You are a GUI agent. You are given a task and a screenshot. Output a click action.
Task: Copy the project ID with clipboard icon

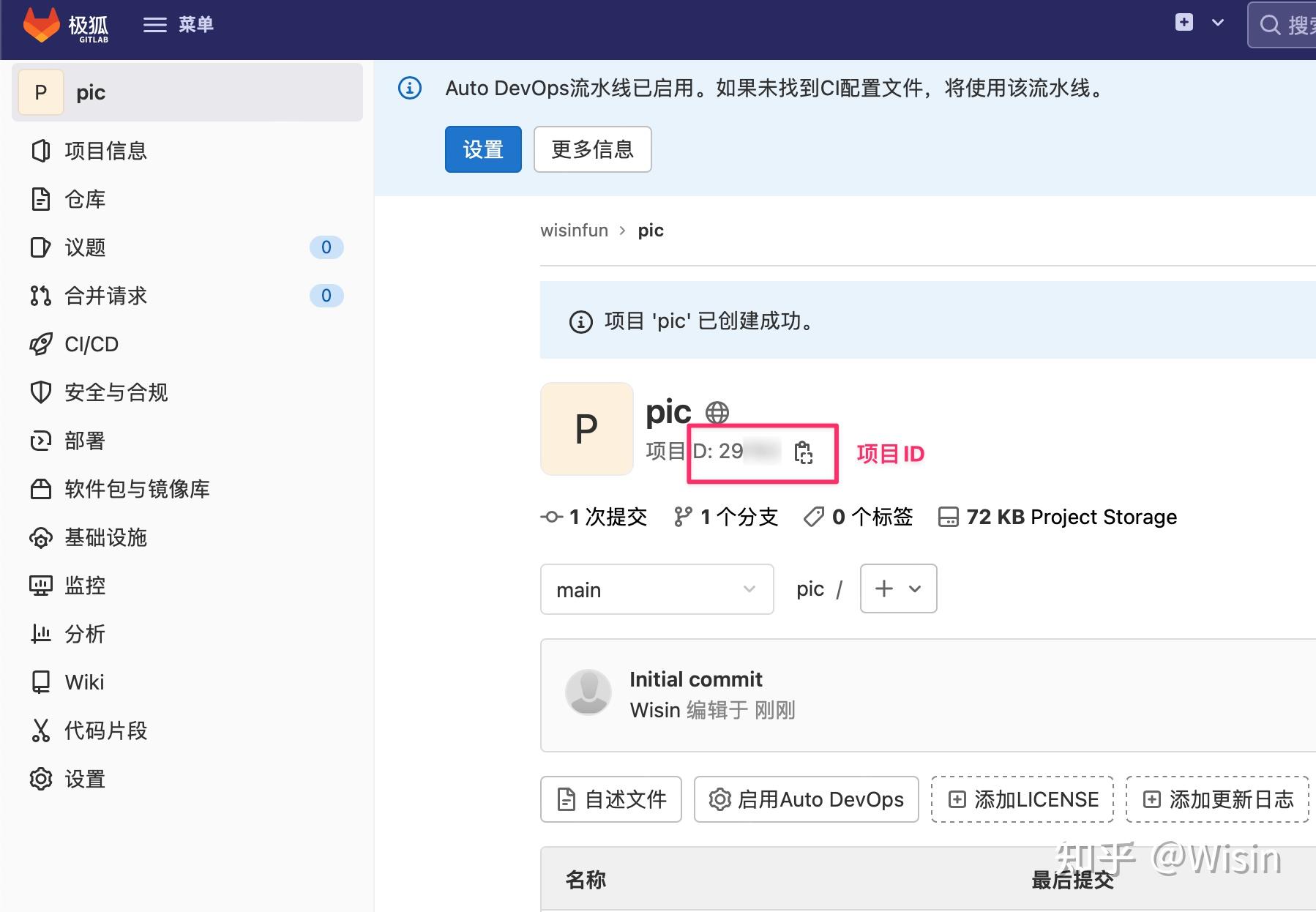point(804,453)
